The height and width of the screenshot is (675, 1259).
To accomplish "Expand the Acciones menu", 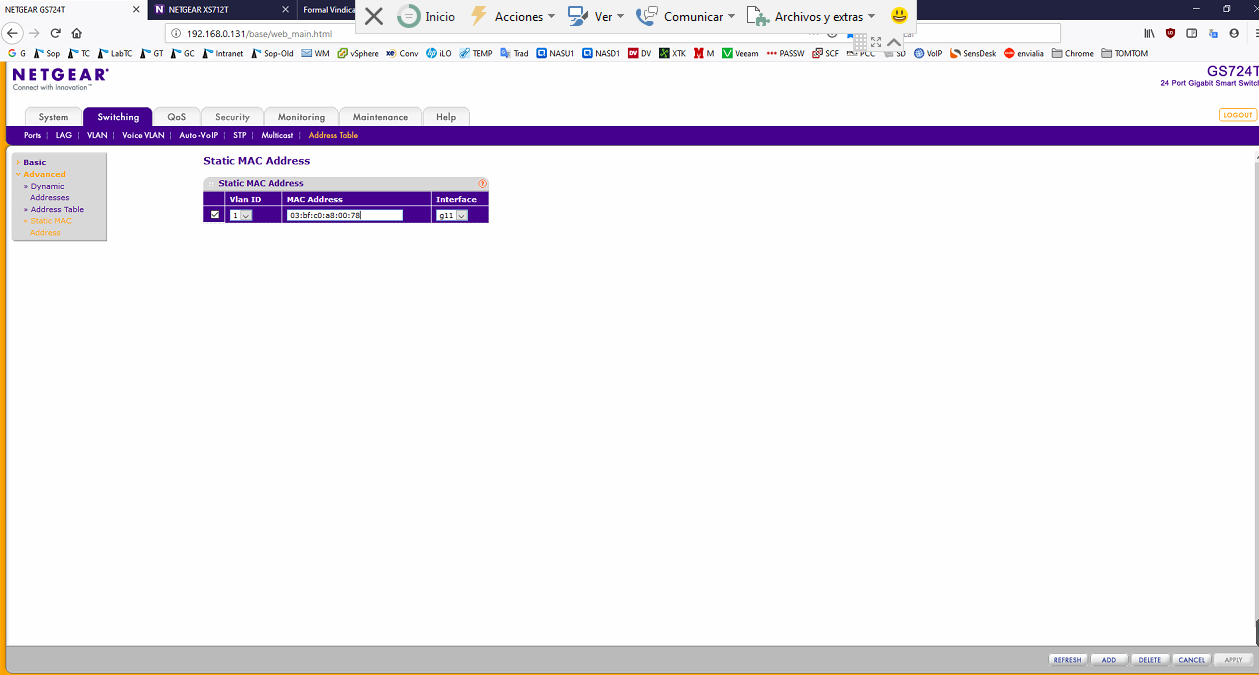I will coord(512,16).
